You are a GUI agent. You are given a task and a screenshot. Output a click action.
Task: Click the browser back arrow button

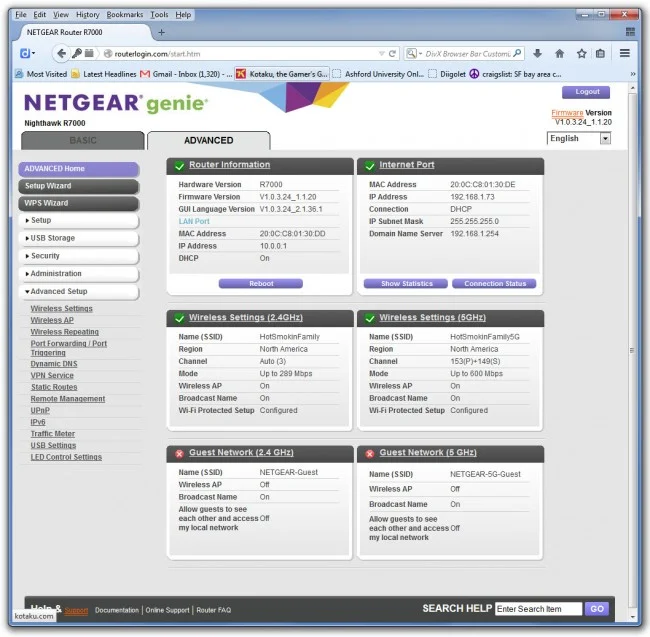tap(61, 53)
